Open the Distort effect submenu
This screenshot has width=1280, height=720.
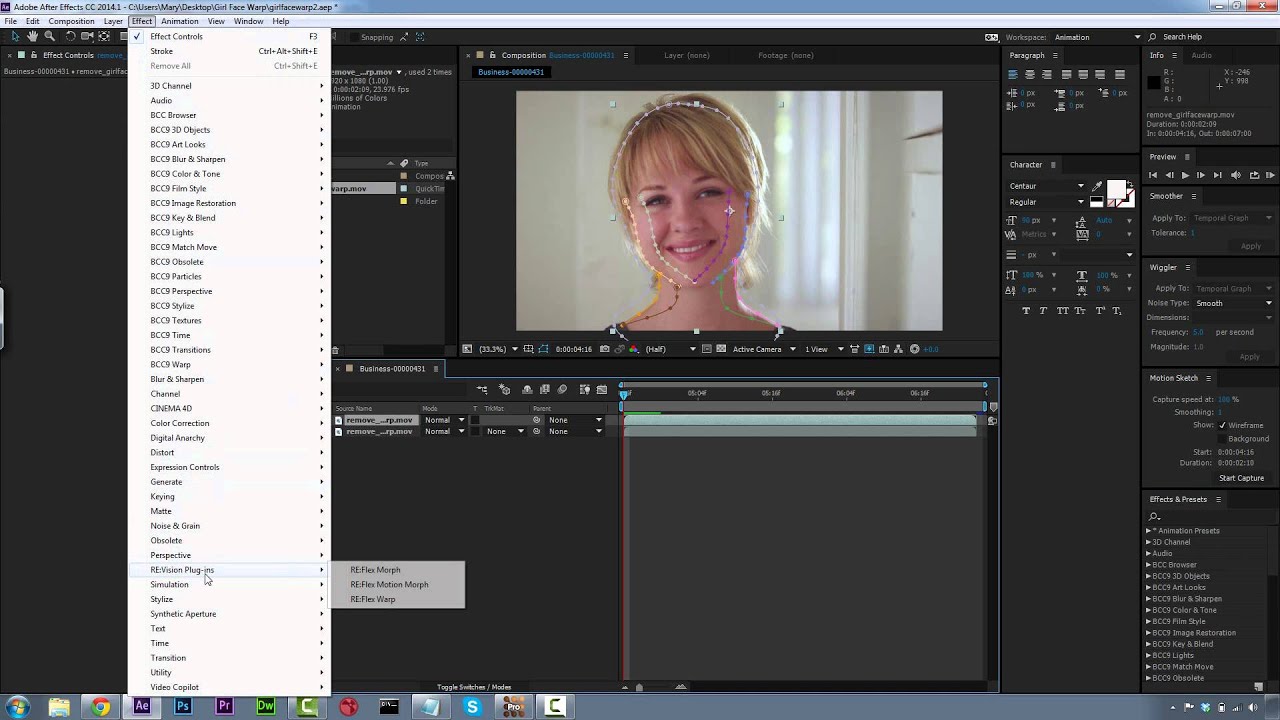click(x=230, y=452)
